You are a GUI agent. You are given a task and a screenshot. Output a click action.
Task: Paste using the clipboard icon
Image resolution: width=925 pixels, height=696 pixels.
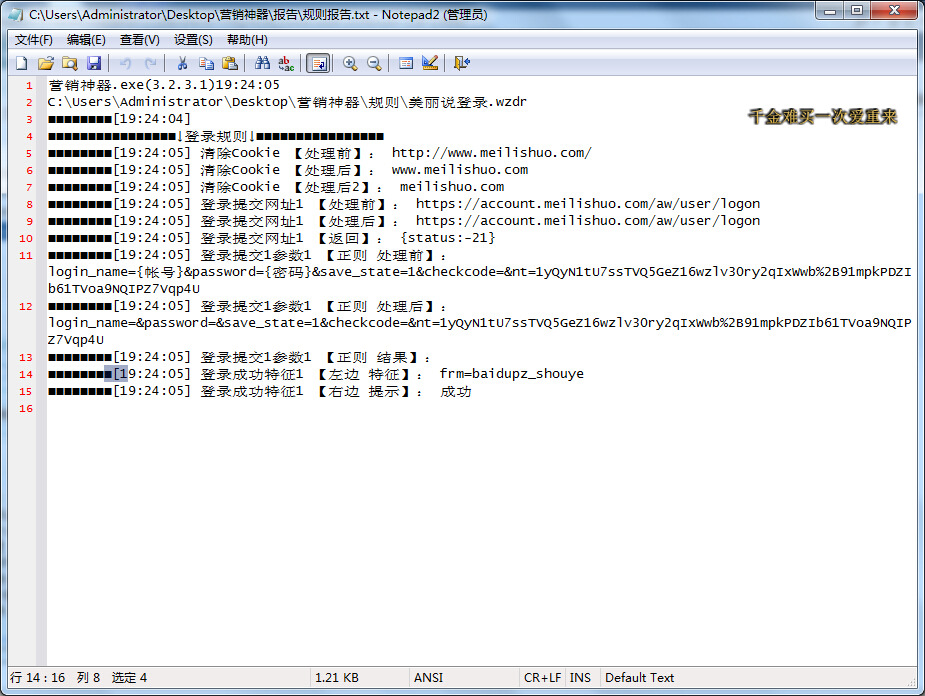tap(230, 63)
